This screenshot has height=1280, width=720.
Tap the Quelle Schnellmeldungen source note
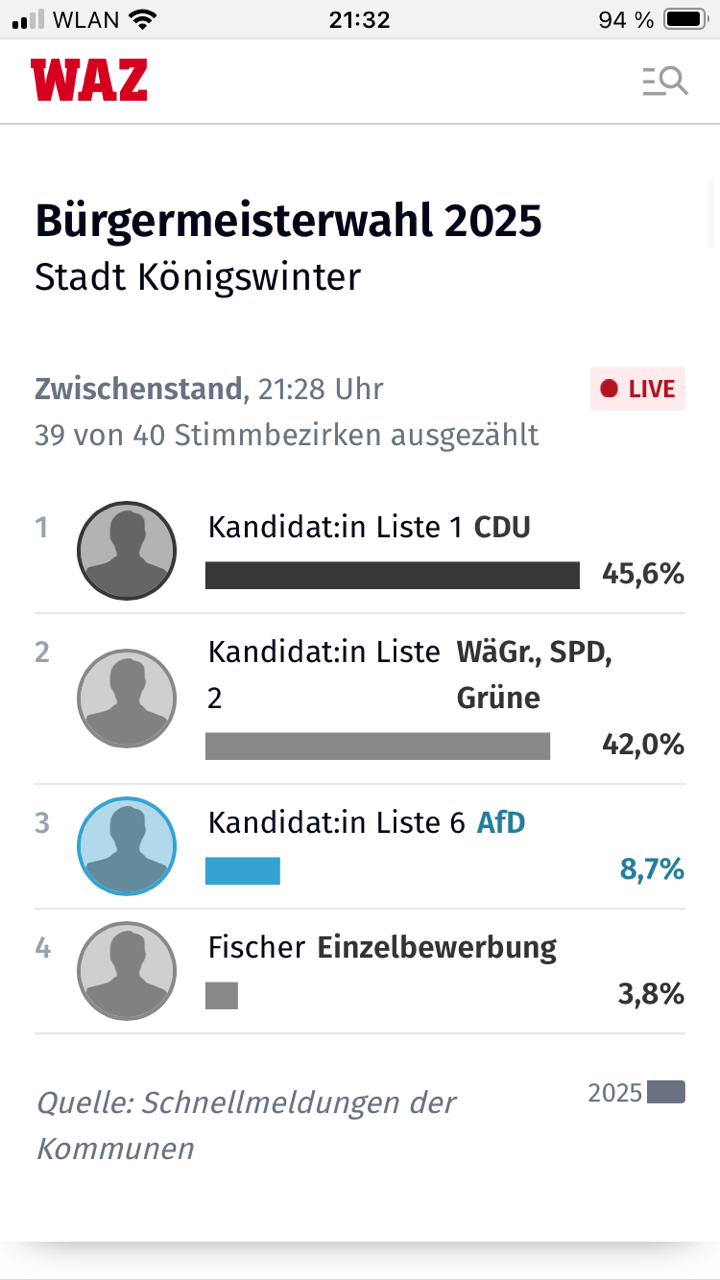coord(245,1125)
